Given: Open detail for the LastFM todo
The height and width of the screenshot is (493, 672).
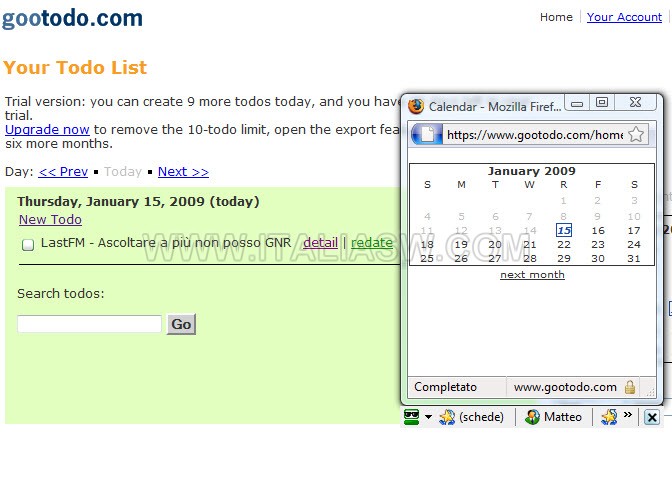Looking at the screenshot, I should click(321, 243).
